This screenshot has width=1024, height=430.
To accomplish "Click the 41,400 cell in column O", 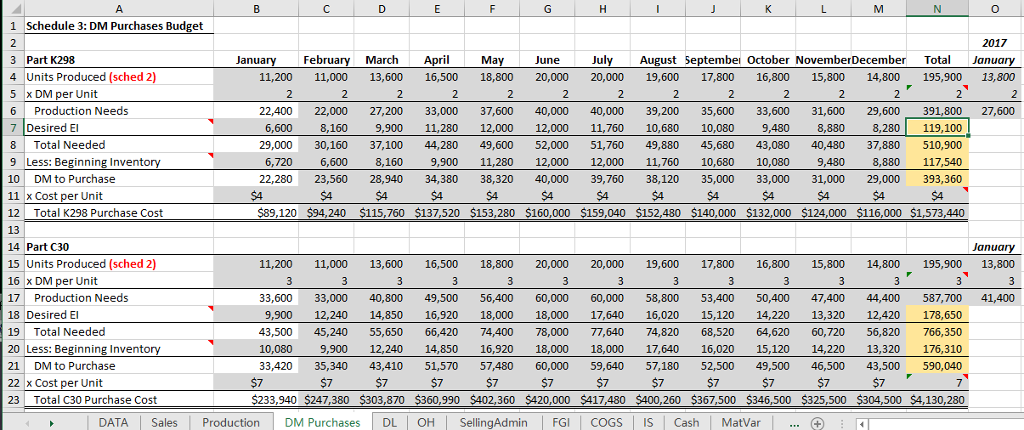I will [x=995, y=298].
